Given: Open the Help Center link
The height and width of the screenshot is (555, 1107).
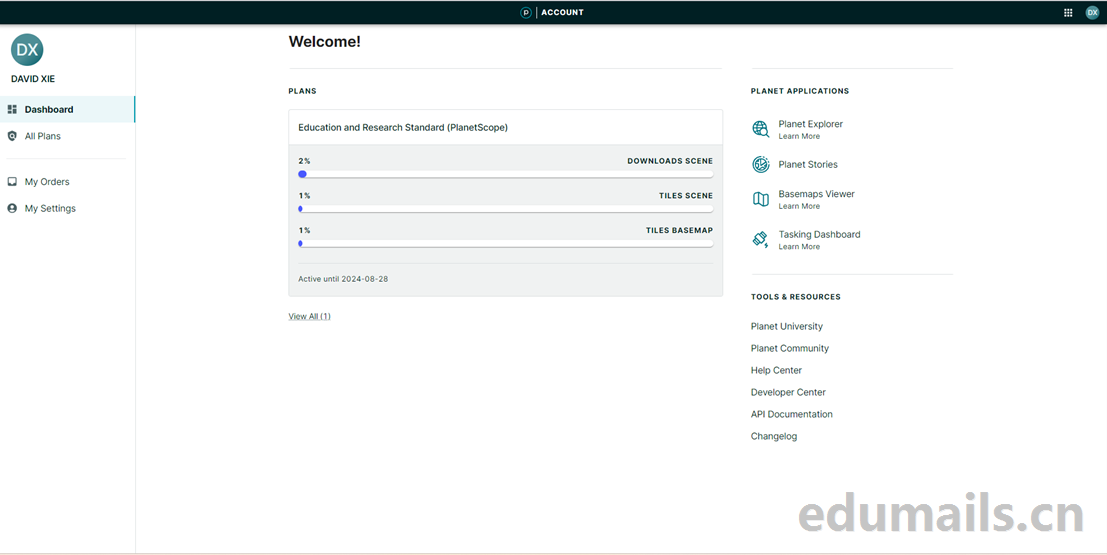Looking at the screenshot, I should point(776,371).
